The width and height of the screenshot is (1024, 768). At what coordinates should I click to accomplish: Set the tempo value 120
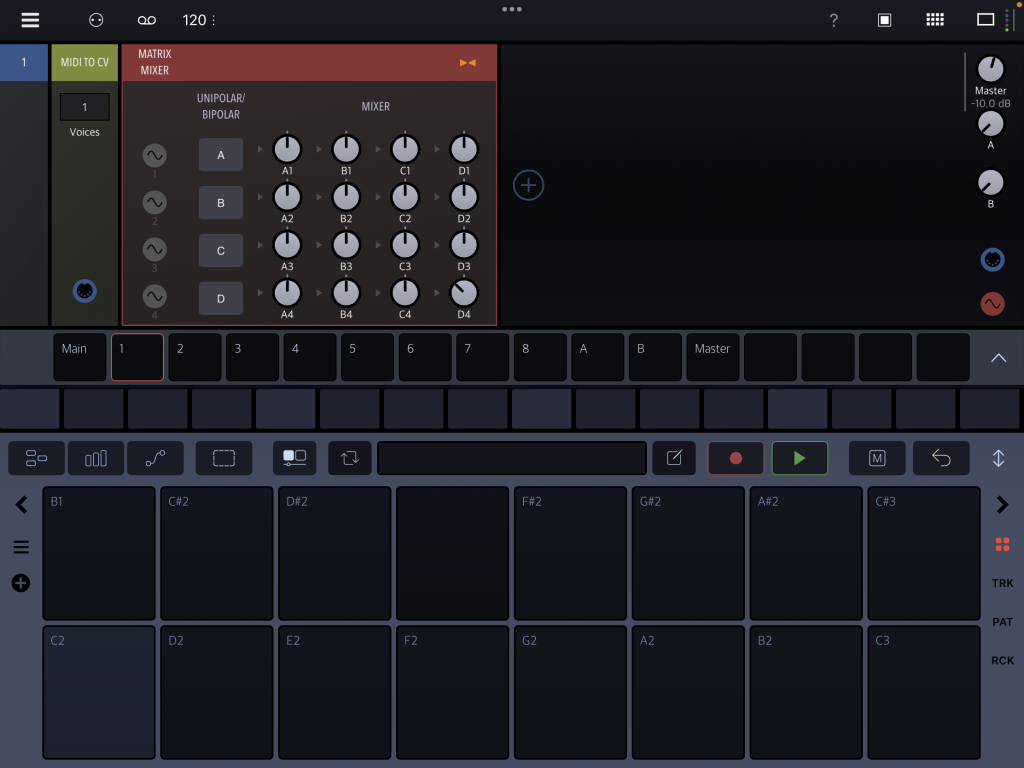pyautogui.click(x=195, y=20)
